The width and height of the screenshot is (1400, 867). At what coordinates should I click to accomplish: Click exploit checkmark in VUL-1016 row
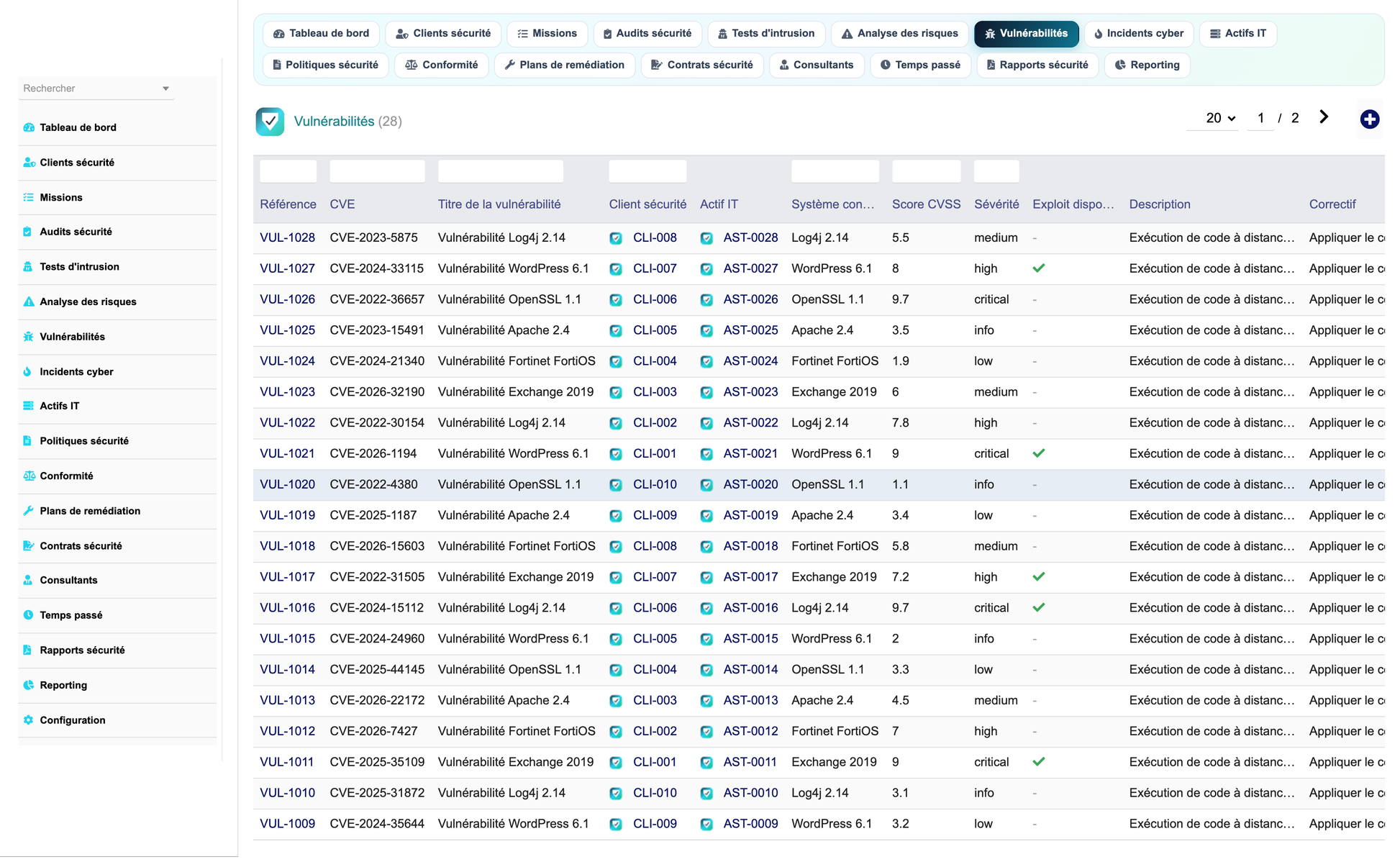[x=1039, y=607]
